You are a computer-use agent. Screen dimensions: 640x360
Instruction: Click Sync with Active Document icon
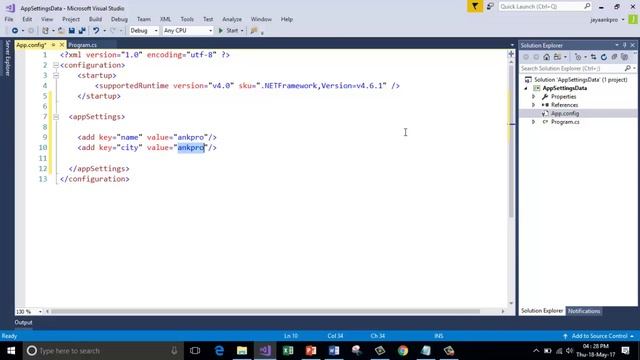(x=593, y=57)
